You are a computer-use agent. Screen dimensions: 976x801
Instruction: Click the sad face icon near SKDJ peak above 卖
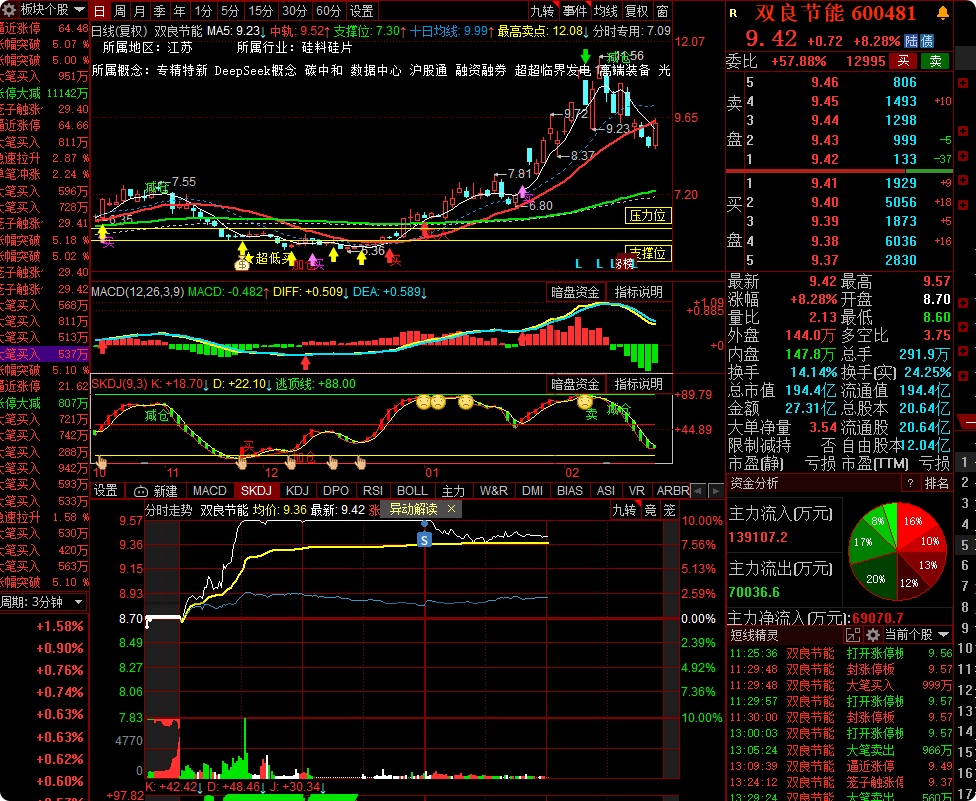(584, 403)
